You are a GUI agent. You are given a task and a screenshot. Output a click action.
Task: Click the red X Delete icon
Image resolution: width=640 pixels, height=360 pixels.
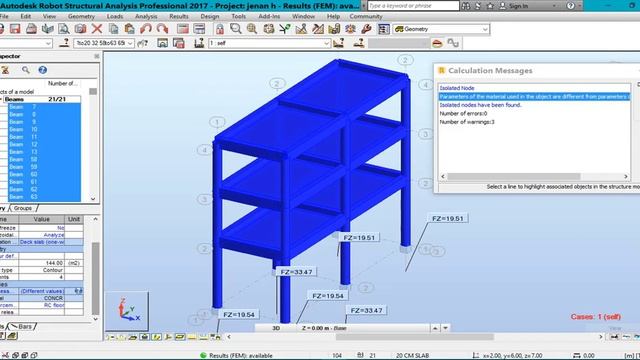(97, 29)
